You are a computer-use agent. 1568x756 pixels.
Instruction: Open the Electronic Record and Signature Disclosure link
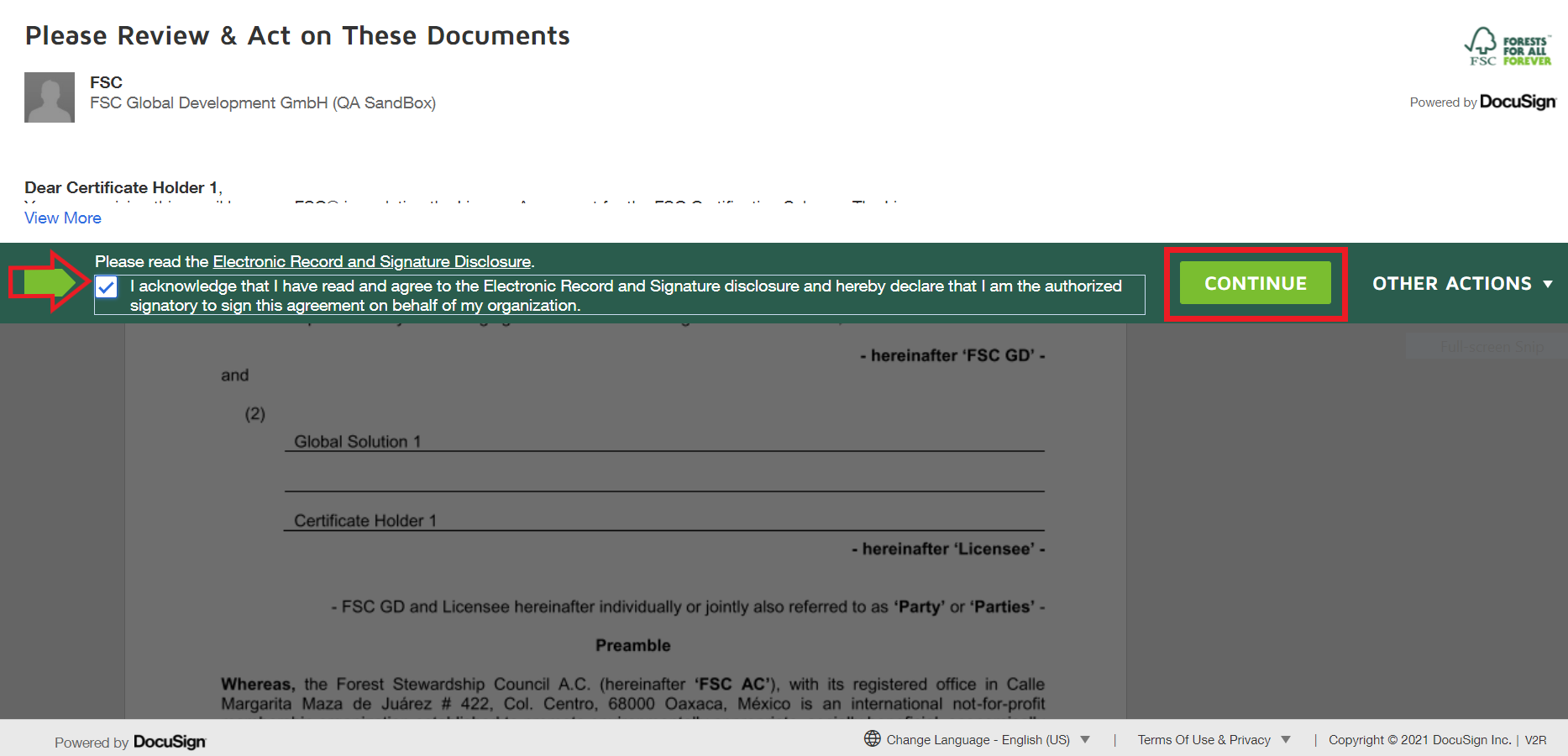[x=371, y=262]
